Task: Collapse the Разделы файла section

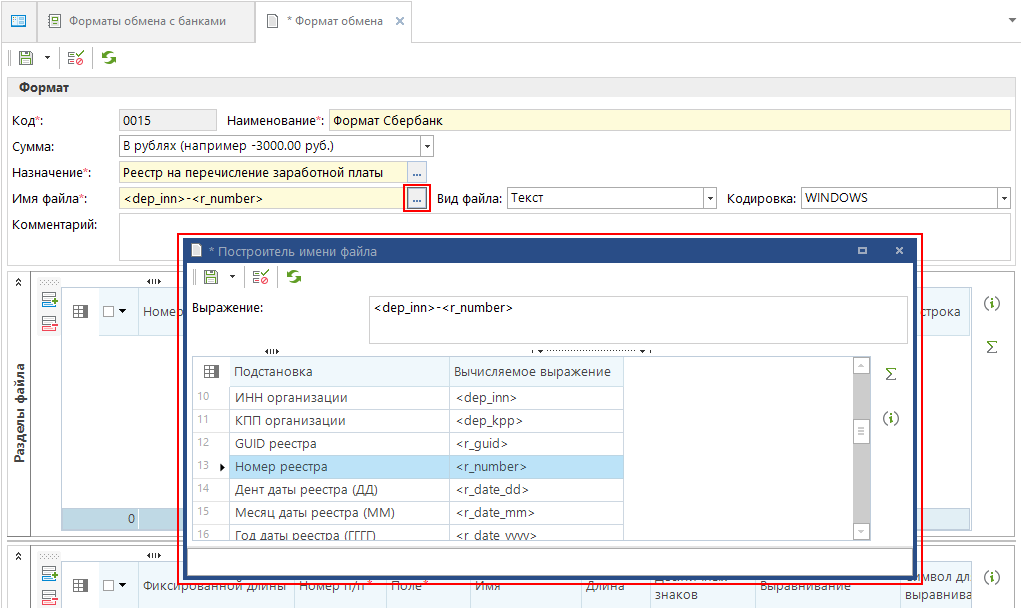Action: (18, 283)
